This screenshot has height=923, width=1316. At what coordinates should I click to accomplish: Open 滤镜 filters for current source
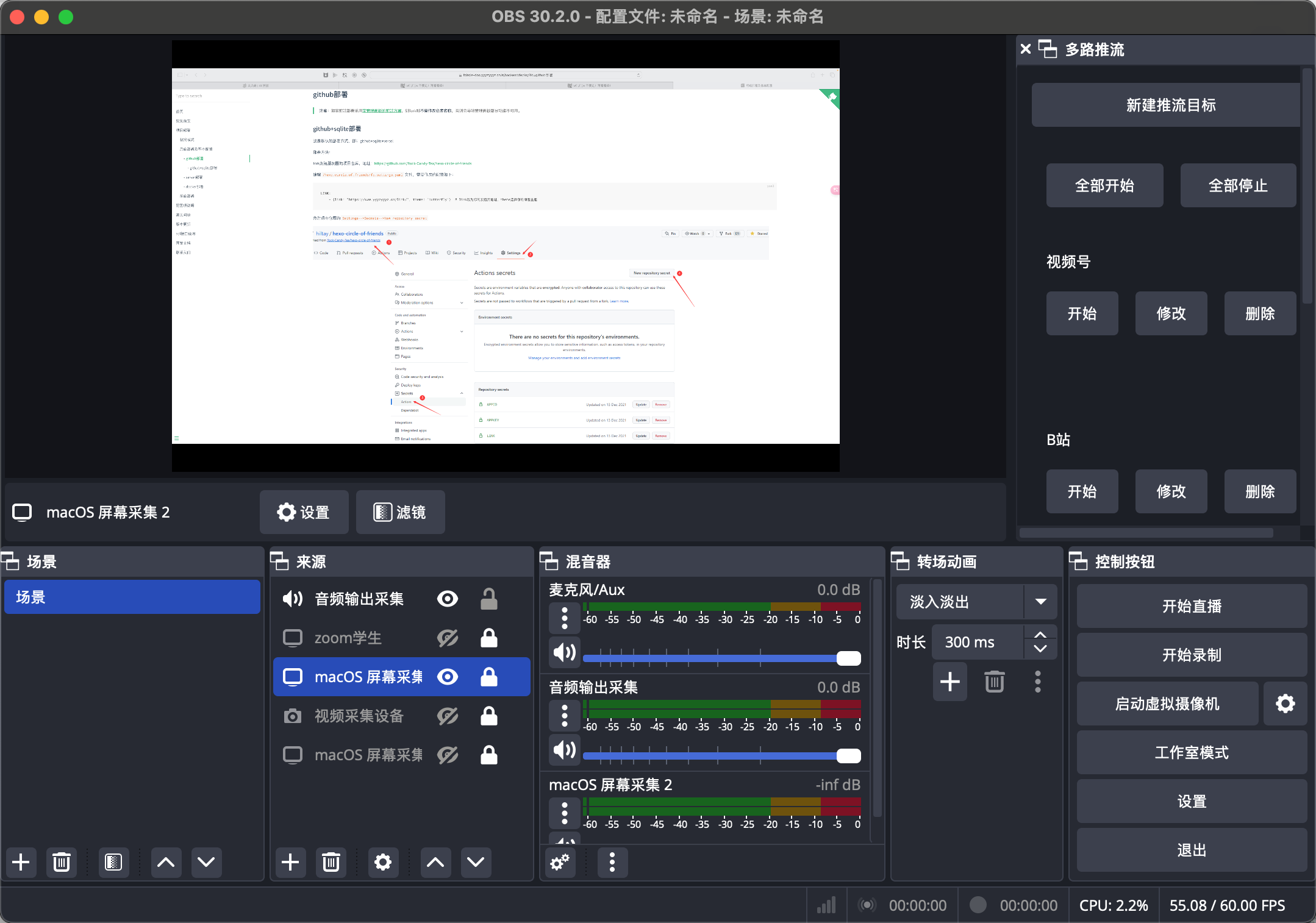400,512
